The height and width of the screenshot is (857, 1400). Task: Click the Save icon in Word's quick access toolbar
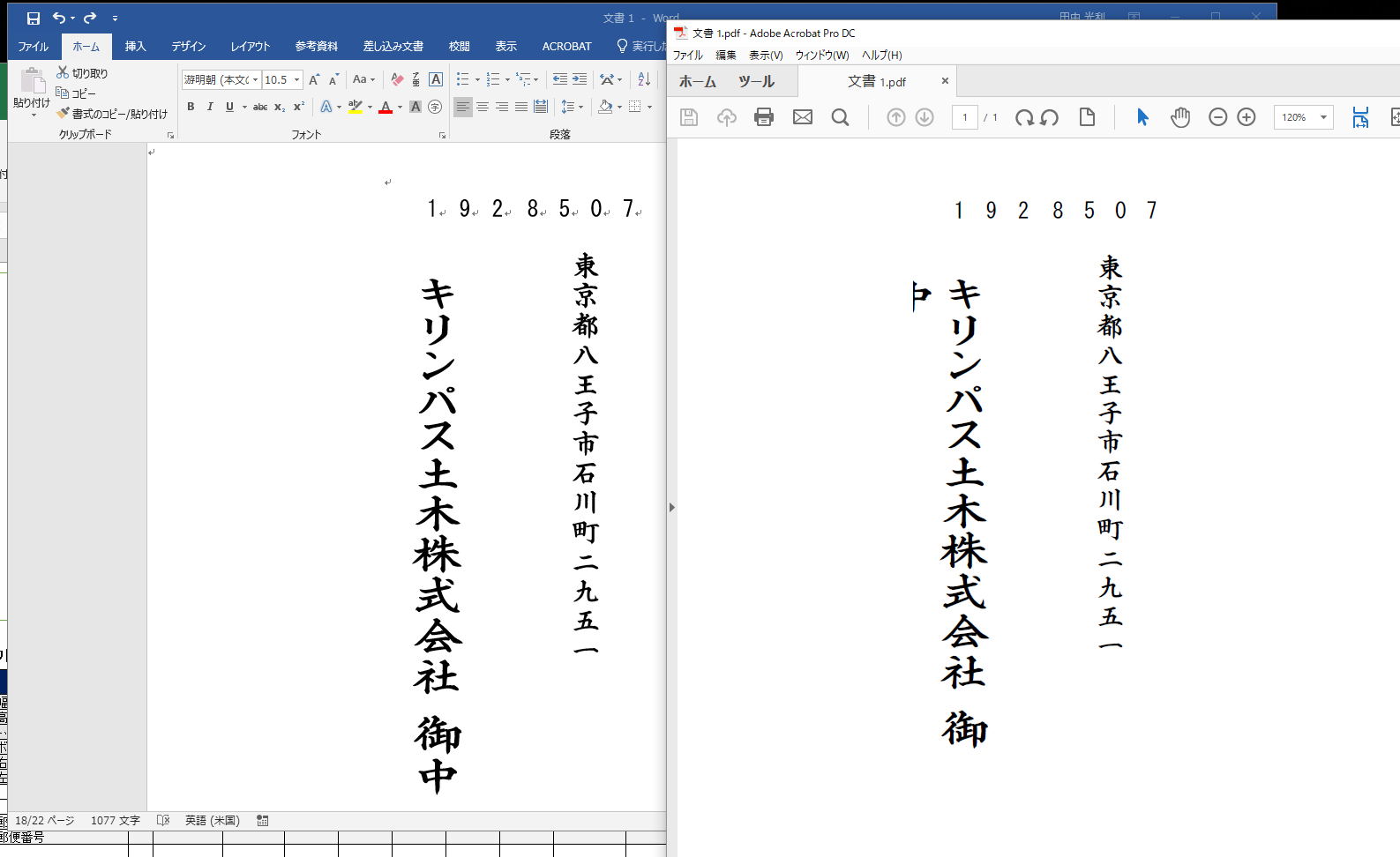click(33, 18)
